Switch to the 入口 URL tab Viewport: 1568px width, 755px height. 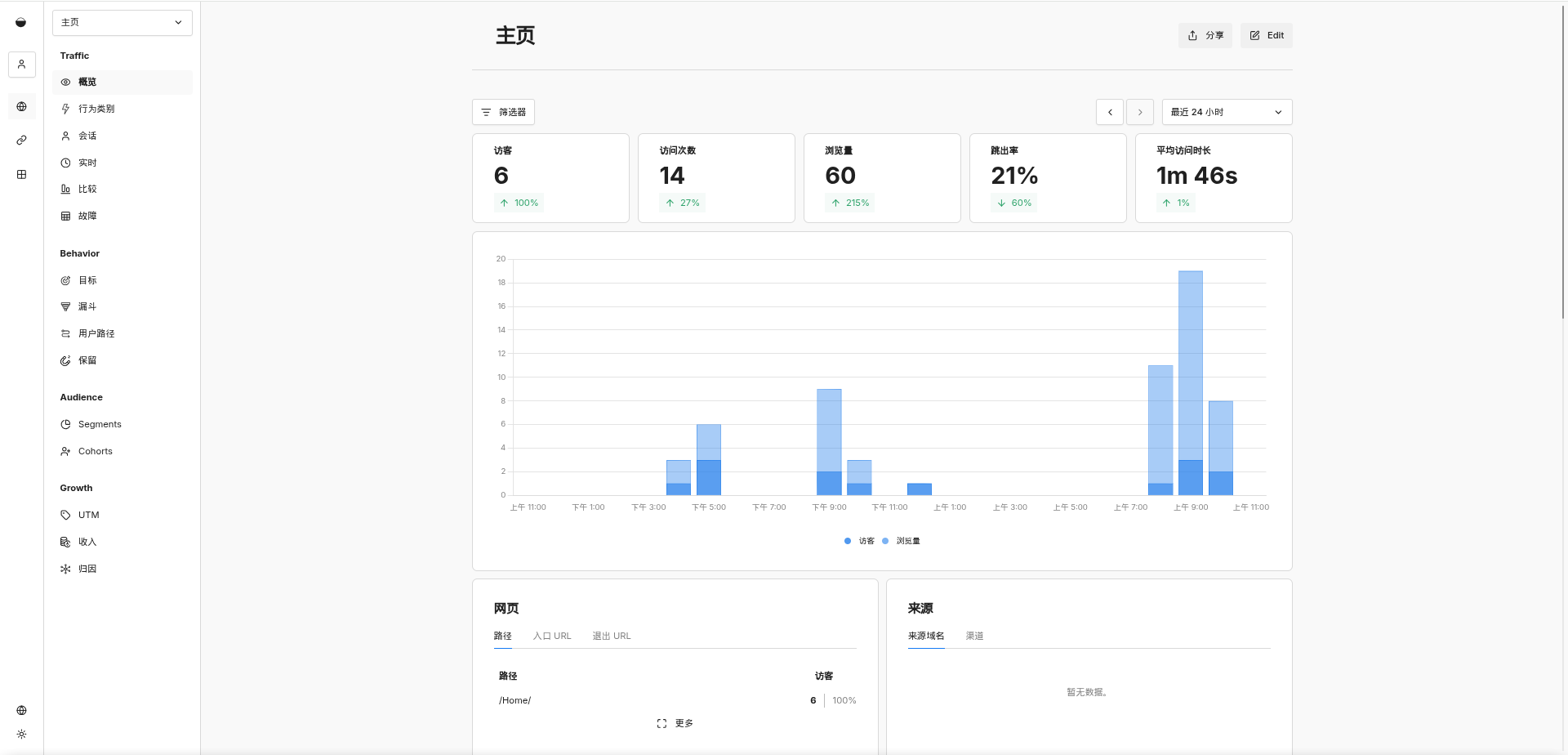click(552, 636)
